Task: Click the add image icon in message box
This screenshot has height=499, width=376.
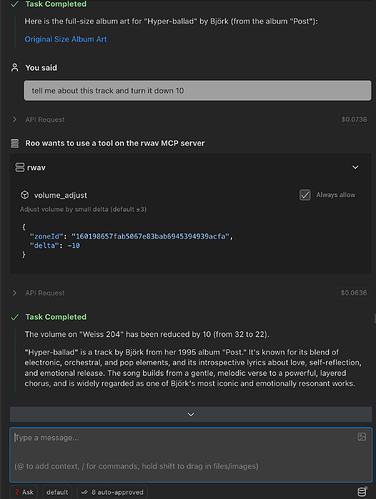Action: (362, 437)
